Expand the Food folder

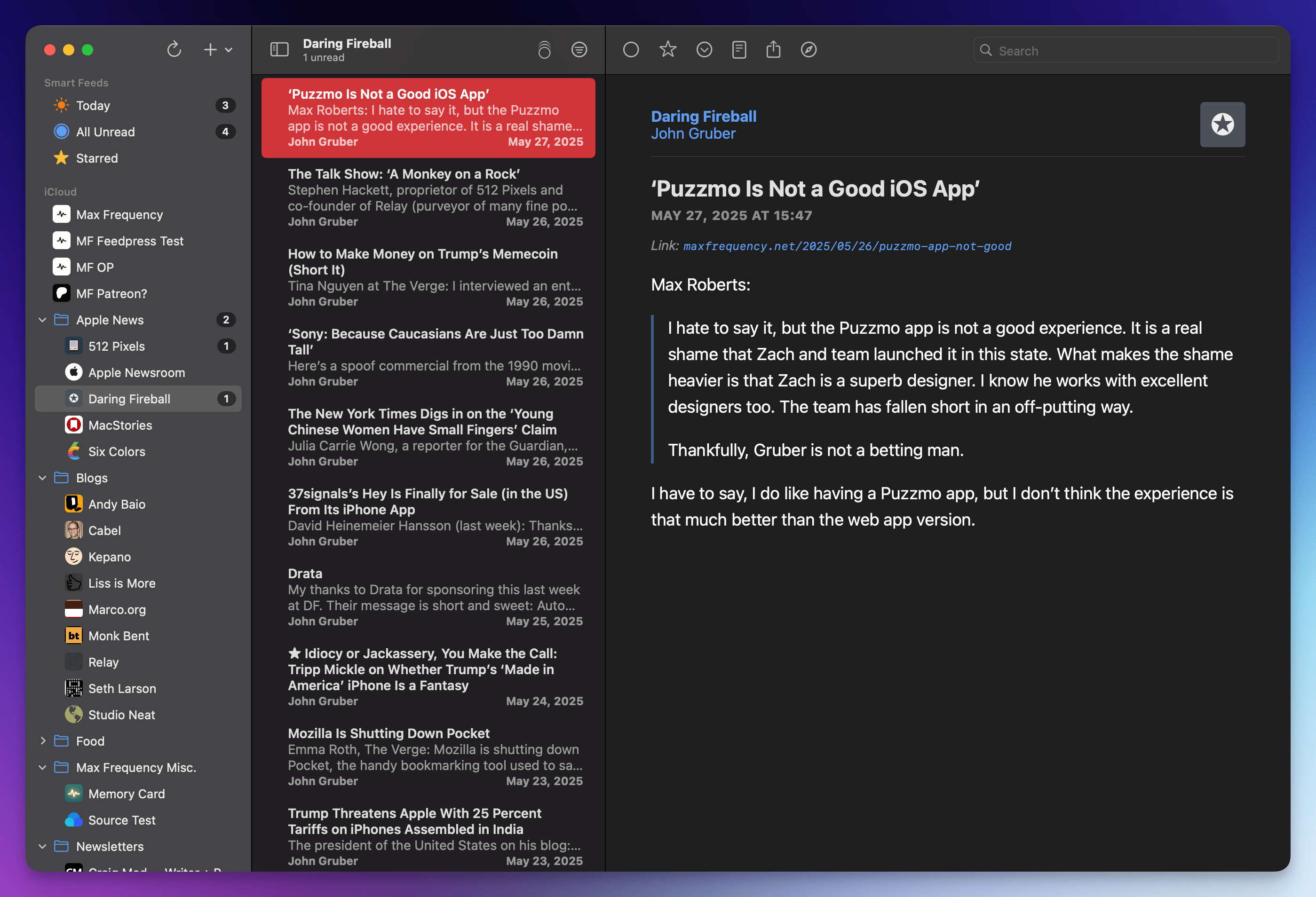[42, 741]
